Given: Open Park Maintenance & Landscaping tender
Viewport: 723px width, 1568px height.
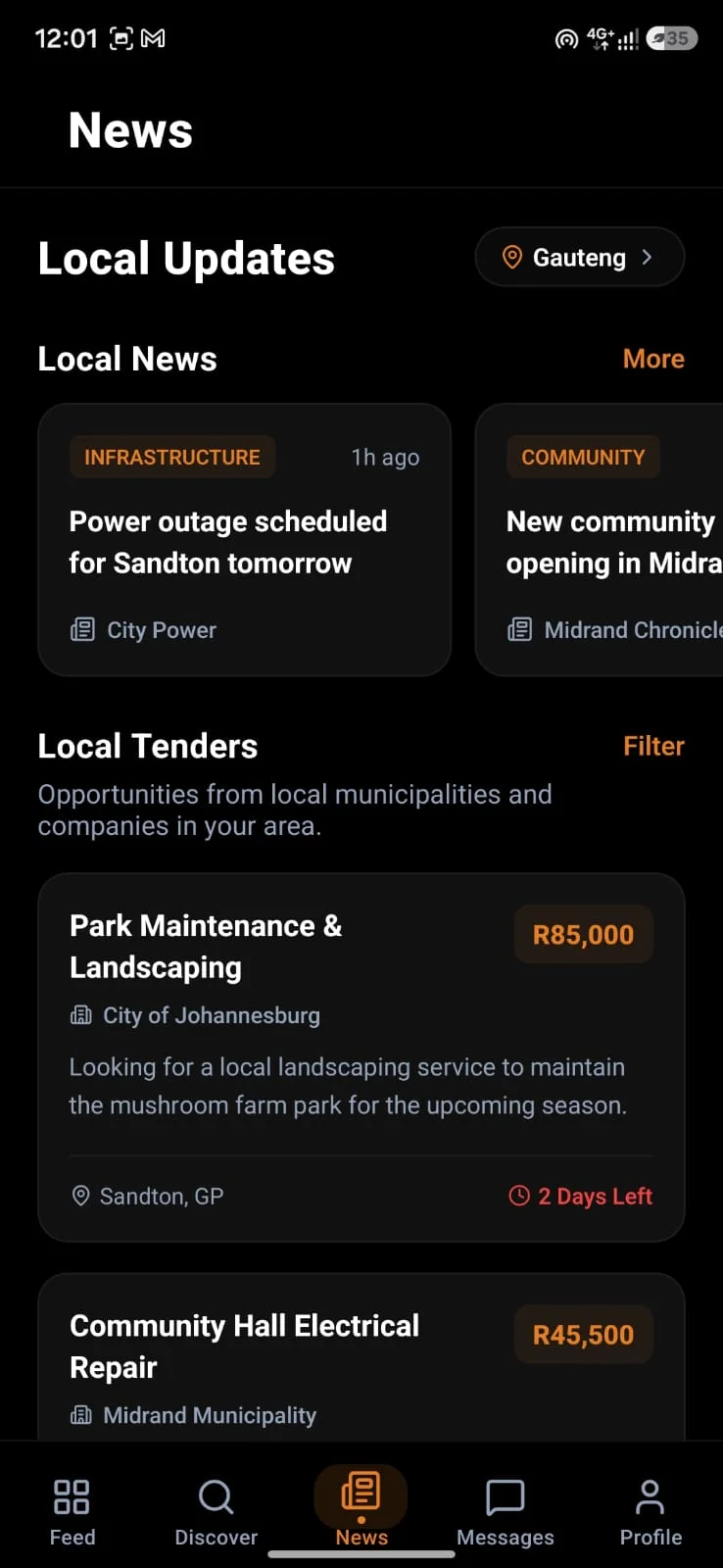Looking at the screenshot, I should (361, 1057).
